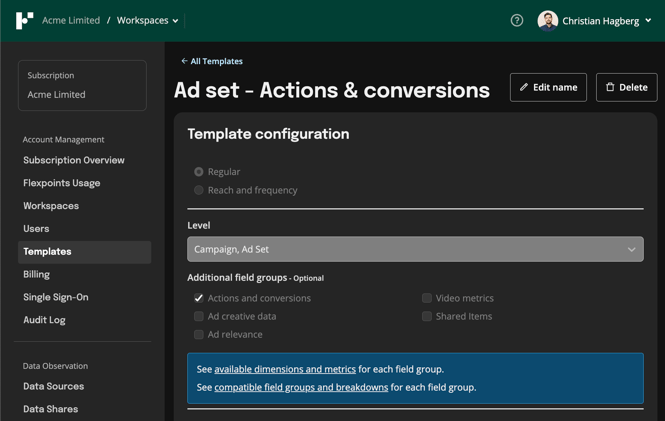665x421 pixels.
Task: Open the help question mark icon
Action: pyautogui.click(x=517, y=20)
